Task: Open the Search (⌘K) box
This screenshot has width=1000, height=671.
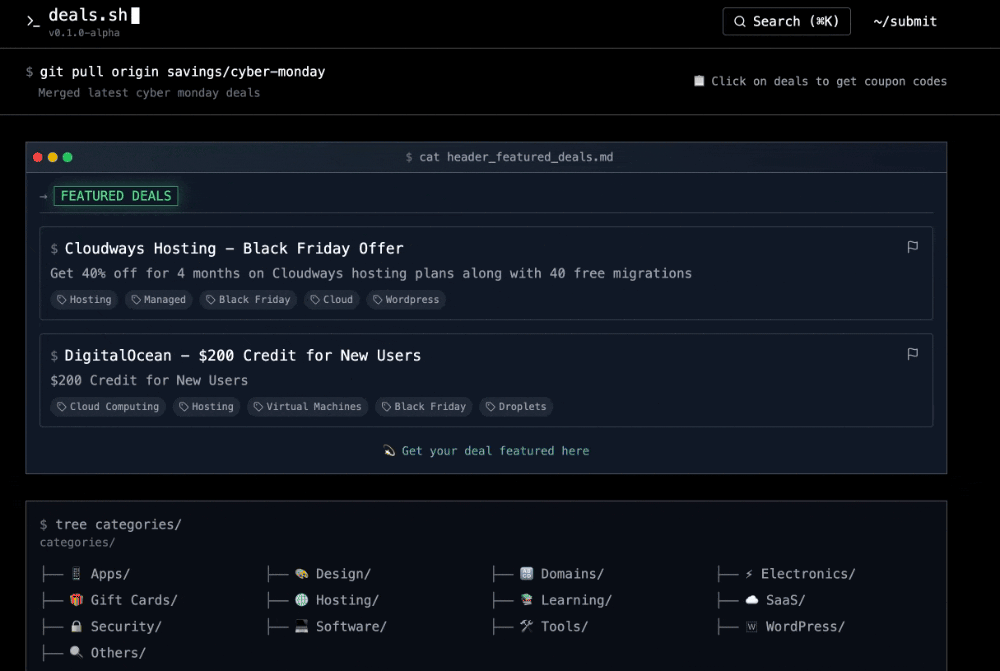Action: (x=786, y=21)
